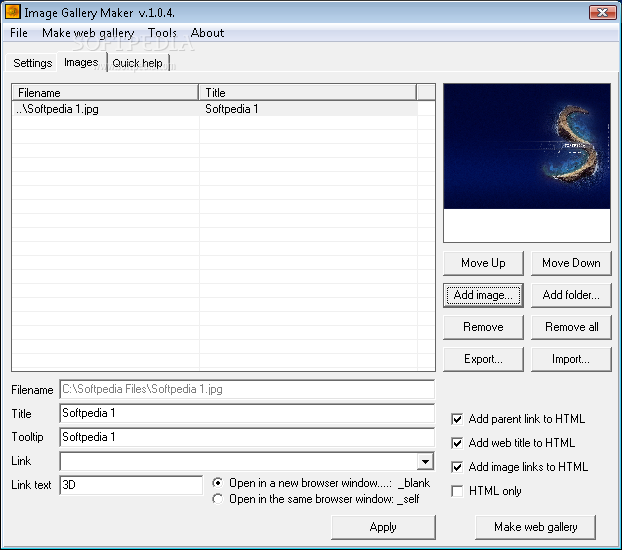Toggle Add web title to HTML checkbox
This screenshot has height=550, width=622.
(457, 443)
